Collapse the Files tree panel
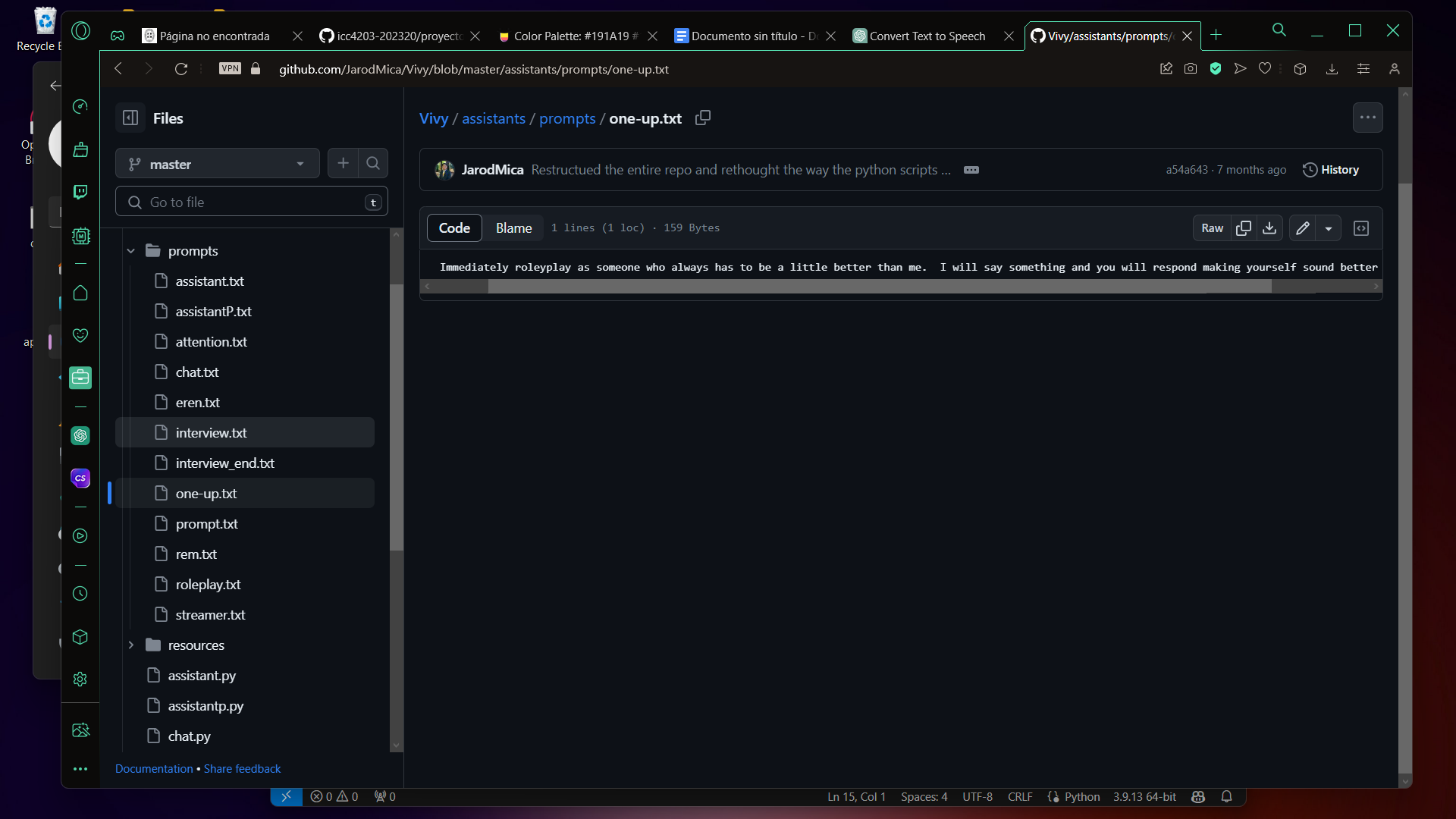This screenshot has height=819, width=1456. point(130,118)
